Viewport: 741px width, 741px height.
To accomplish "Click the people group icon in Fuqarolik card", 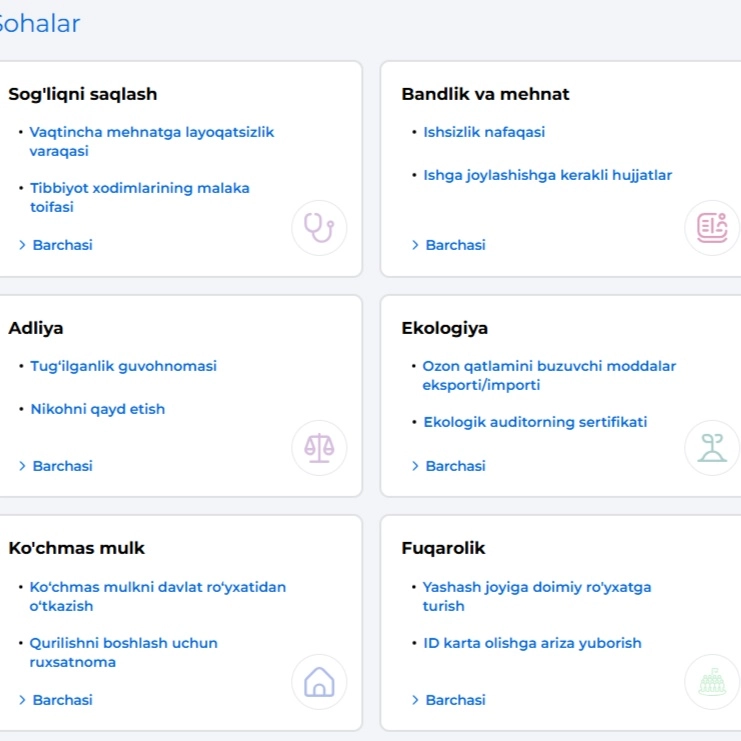I will click(x=712, y=681).
